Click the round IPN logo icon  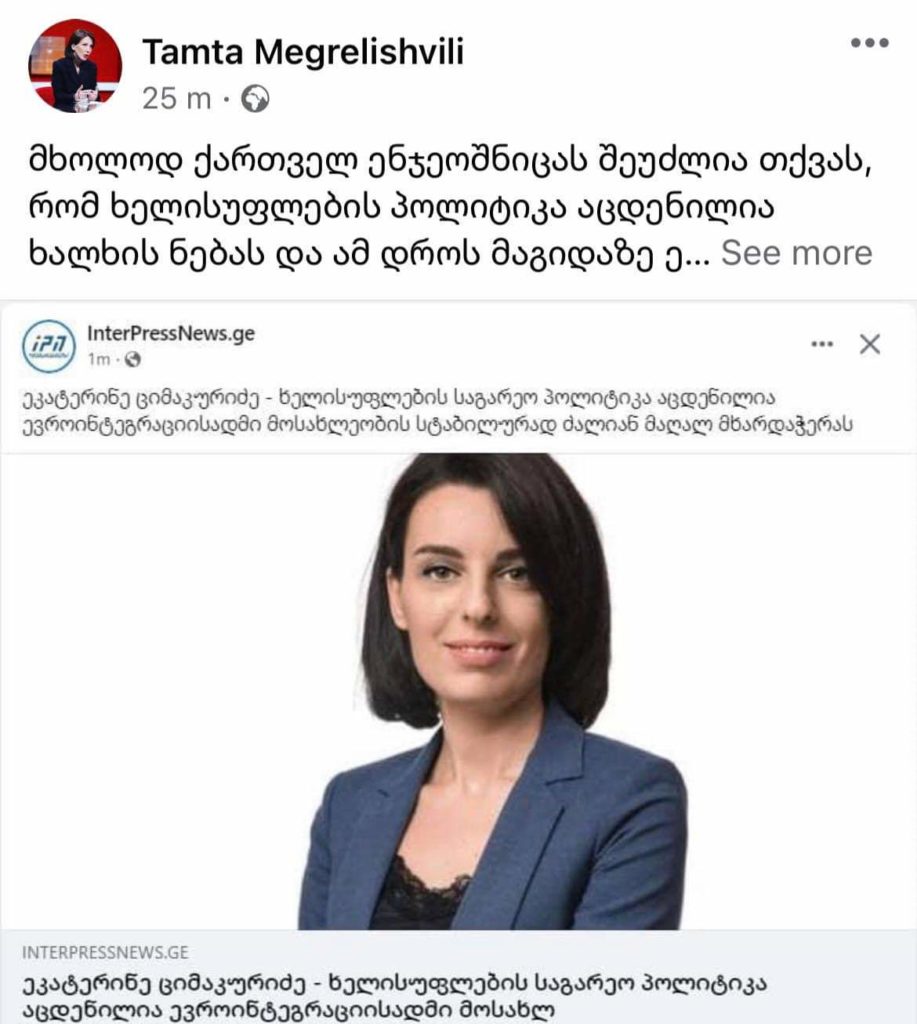click(x=48, y=345)
